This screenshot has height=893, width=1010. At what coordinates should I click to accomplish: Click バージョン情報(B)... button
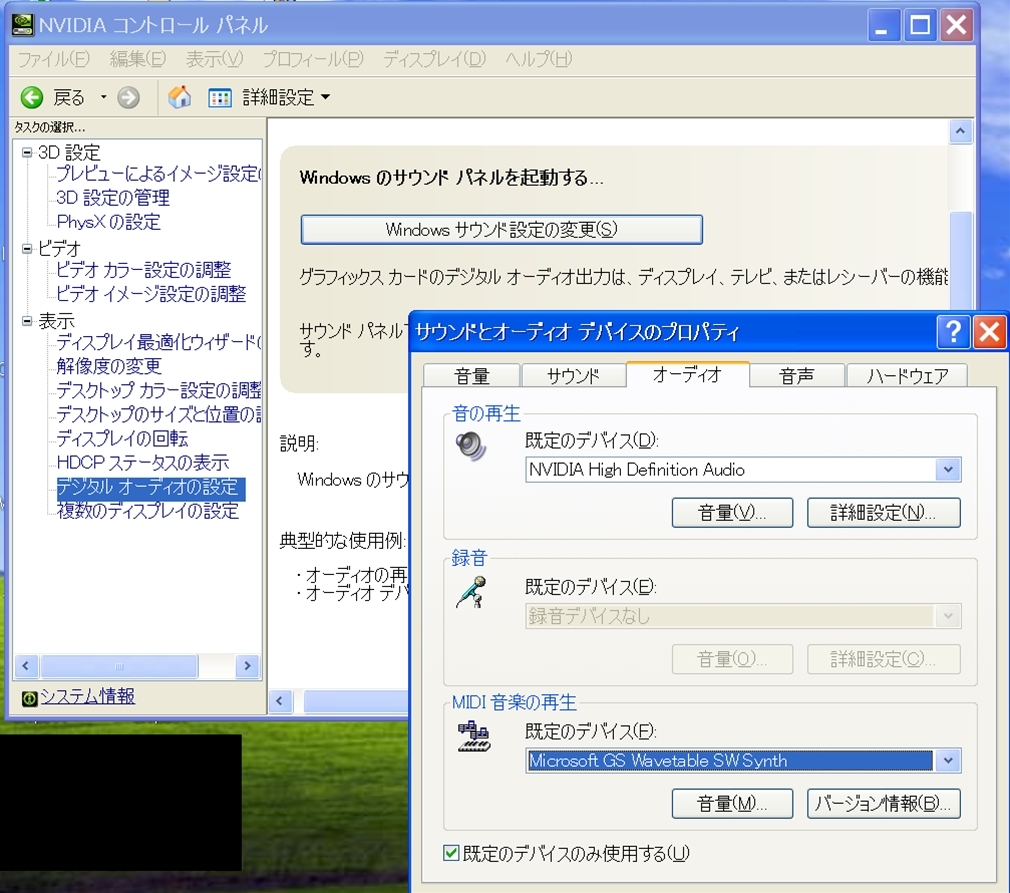click(883, 803)
